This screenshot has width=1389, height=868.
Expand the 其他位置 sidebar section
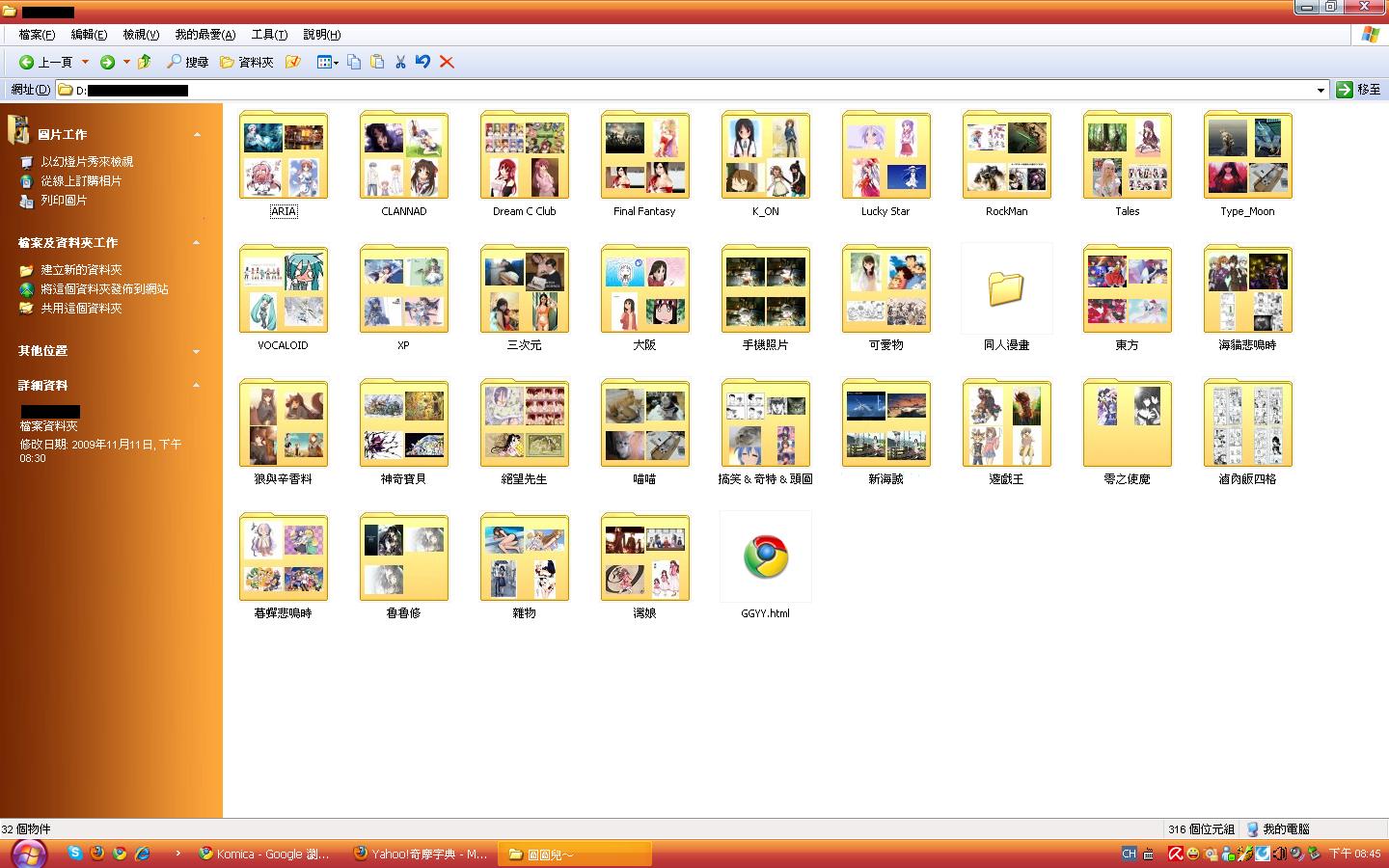point(197,351)
